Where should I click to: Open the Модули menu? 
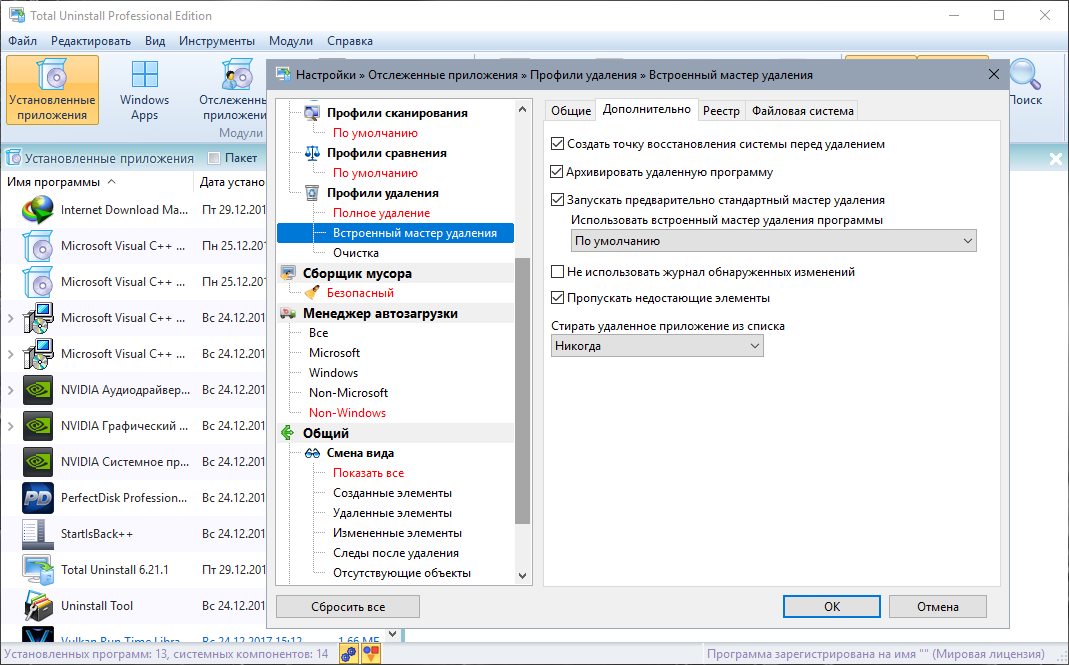point(290,41)
